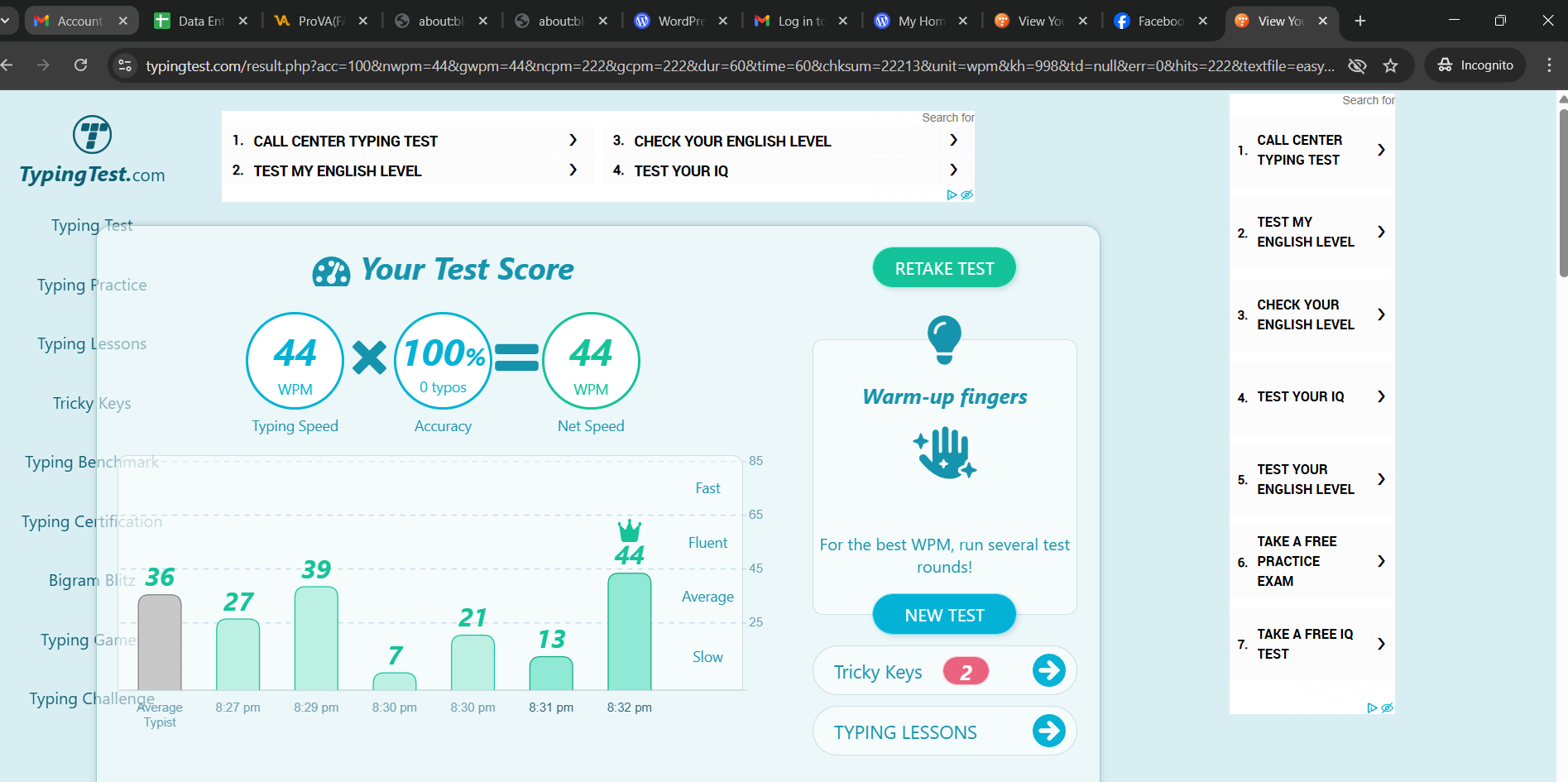
Task: Toggle the eye icon in the address bar
Action: click(x=1357, y=65)
